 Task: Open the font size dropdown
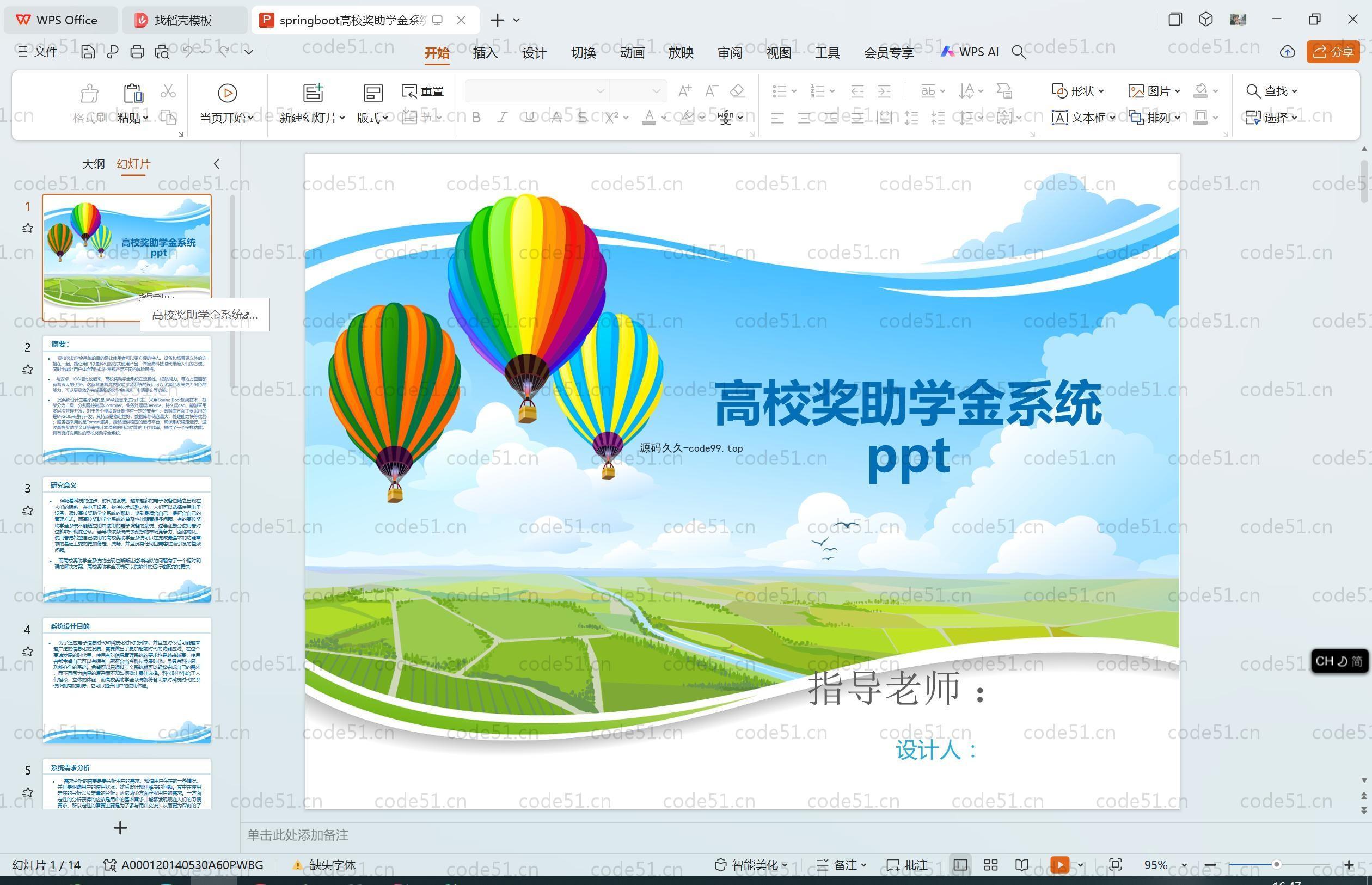(x=656, y=91)
